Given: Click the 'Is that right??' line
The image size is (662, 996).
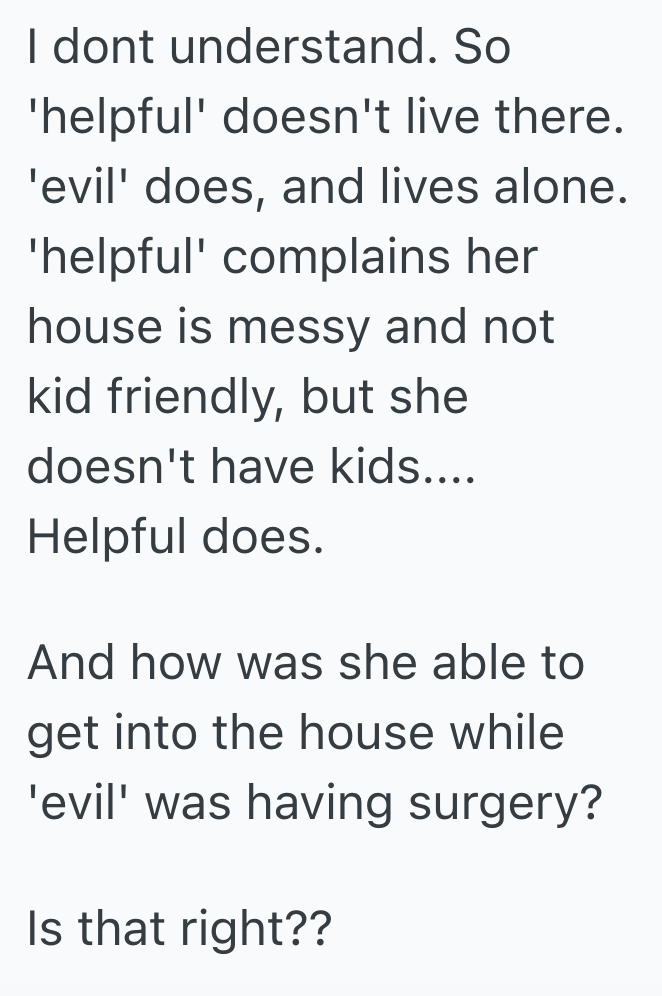Looking at the screenshot, I should coord(179,928).
